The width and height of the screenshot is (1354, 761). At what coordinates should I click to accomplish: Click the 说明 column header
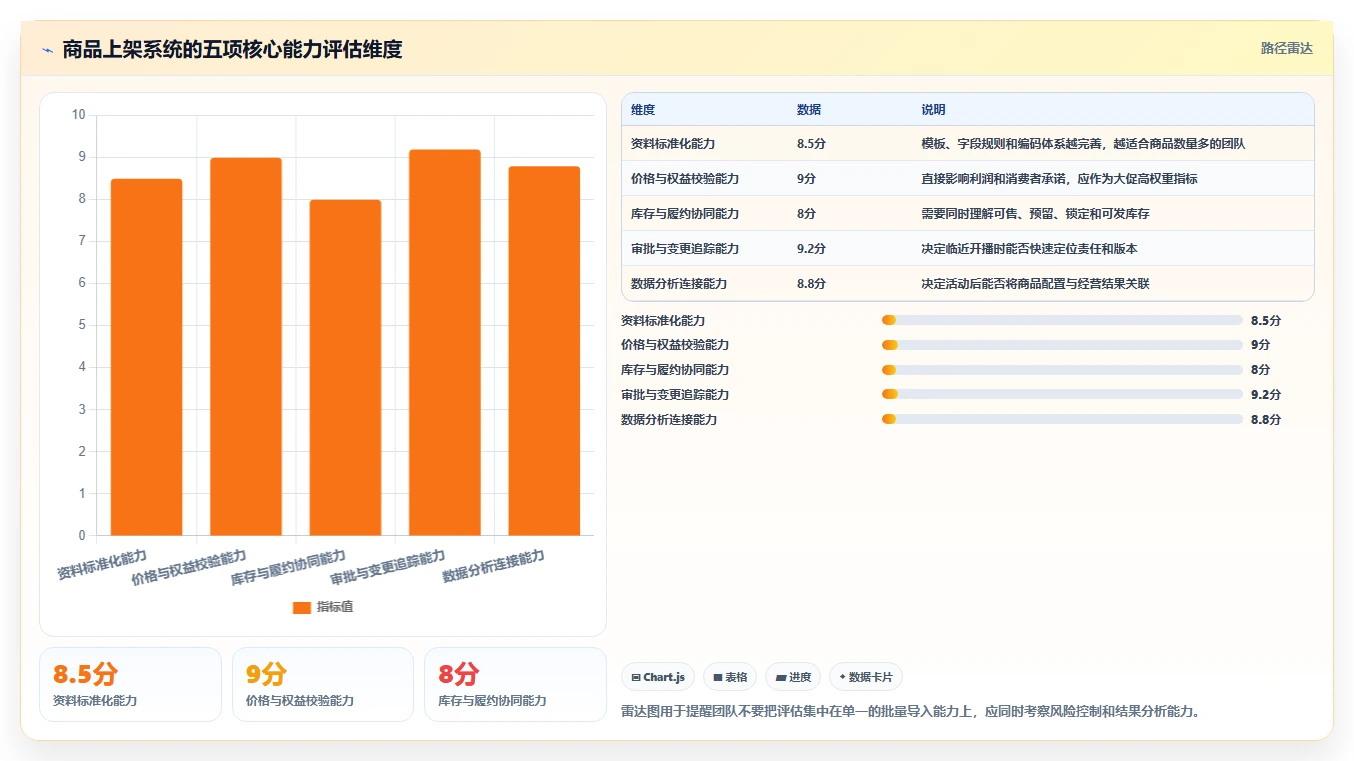[x=933, y=110]
